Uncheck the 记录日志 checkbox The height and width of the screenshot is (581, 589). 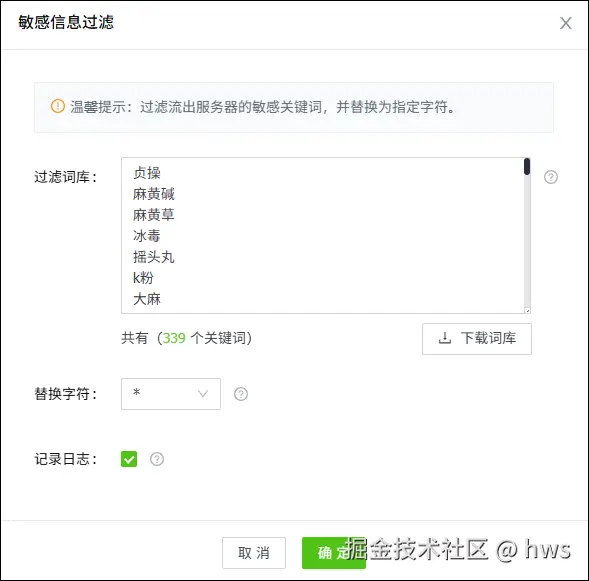(x=129, y=459)
